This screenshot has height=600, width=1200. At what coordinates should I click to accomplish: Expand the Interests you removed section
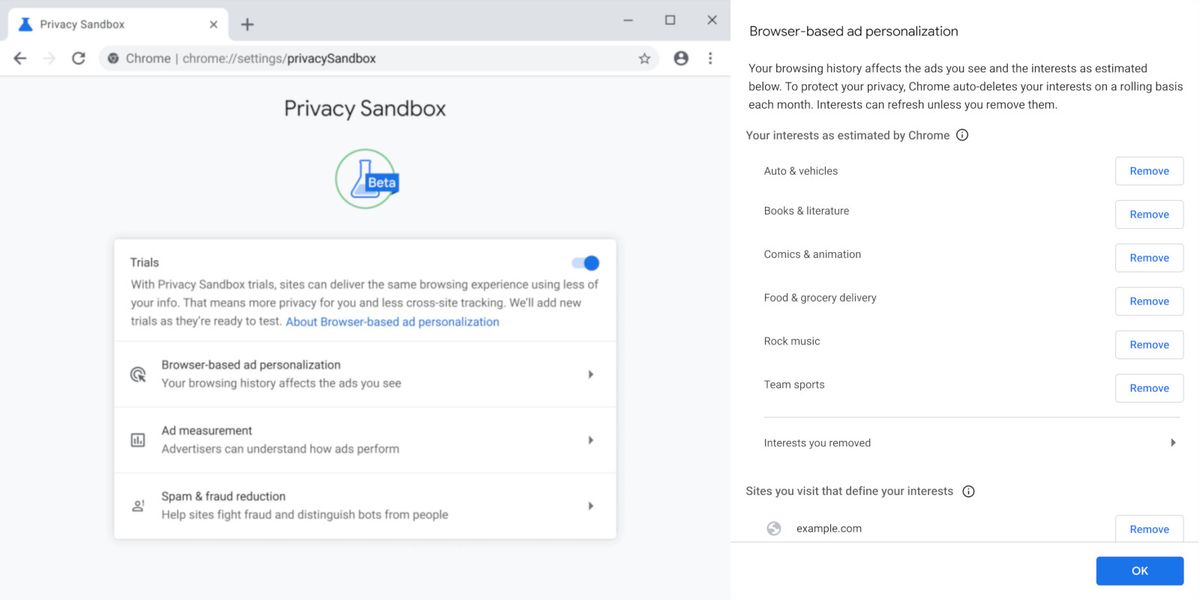click(970, 443)
